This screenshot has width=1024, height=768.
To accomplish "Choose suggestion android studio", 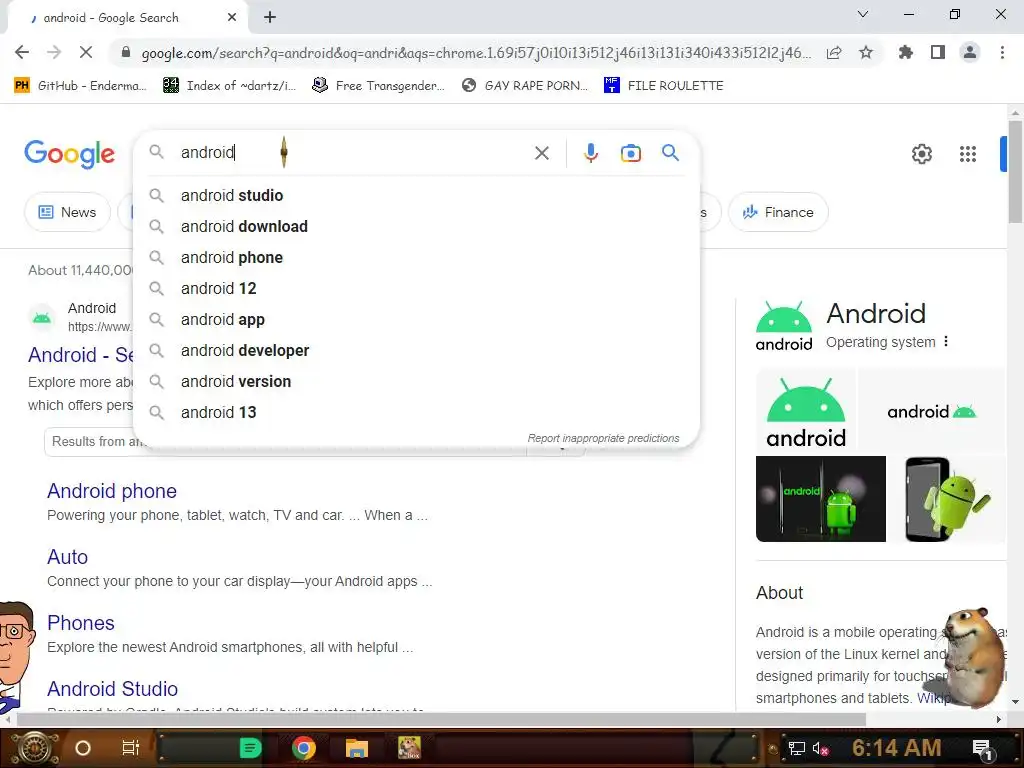I will point(416,195).
